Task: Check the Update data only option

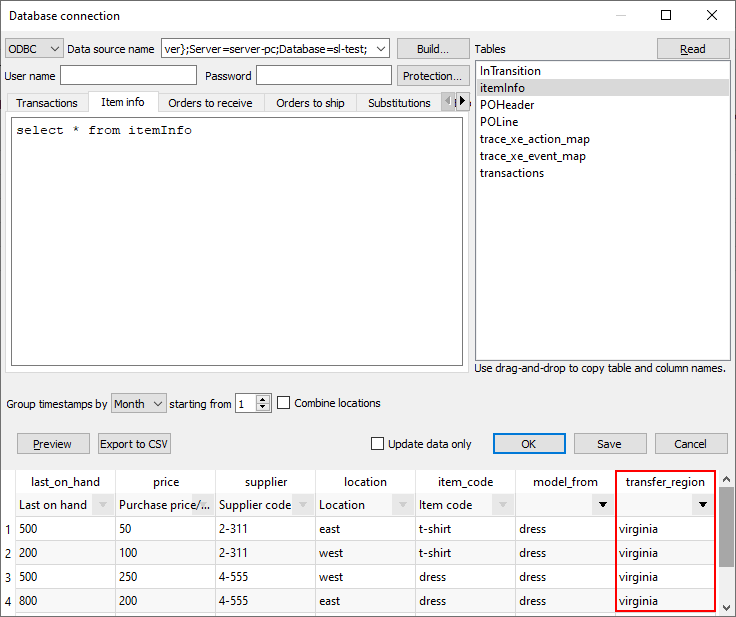Action: [x=377, y=444]
